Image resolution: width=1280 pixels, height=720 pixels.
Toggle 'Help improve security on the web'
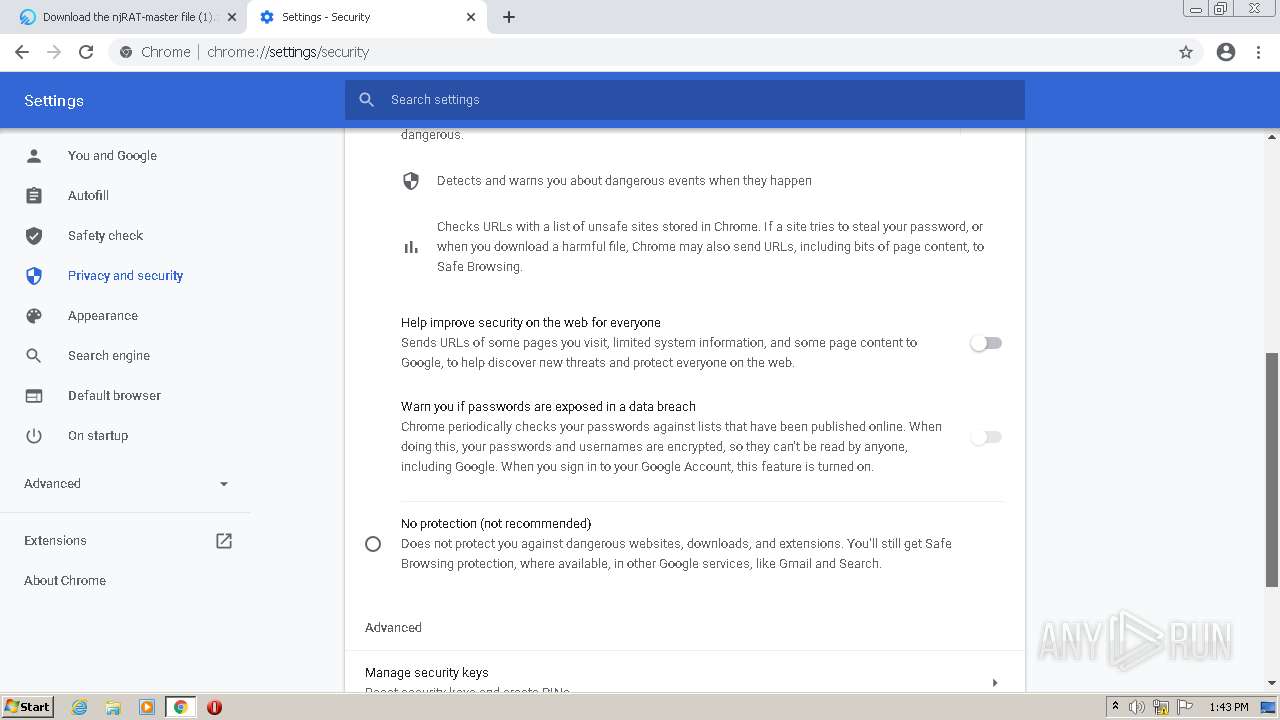tap(986, 343)
